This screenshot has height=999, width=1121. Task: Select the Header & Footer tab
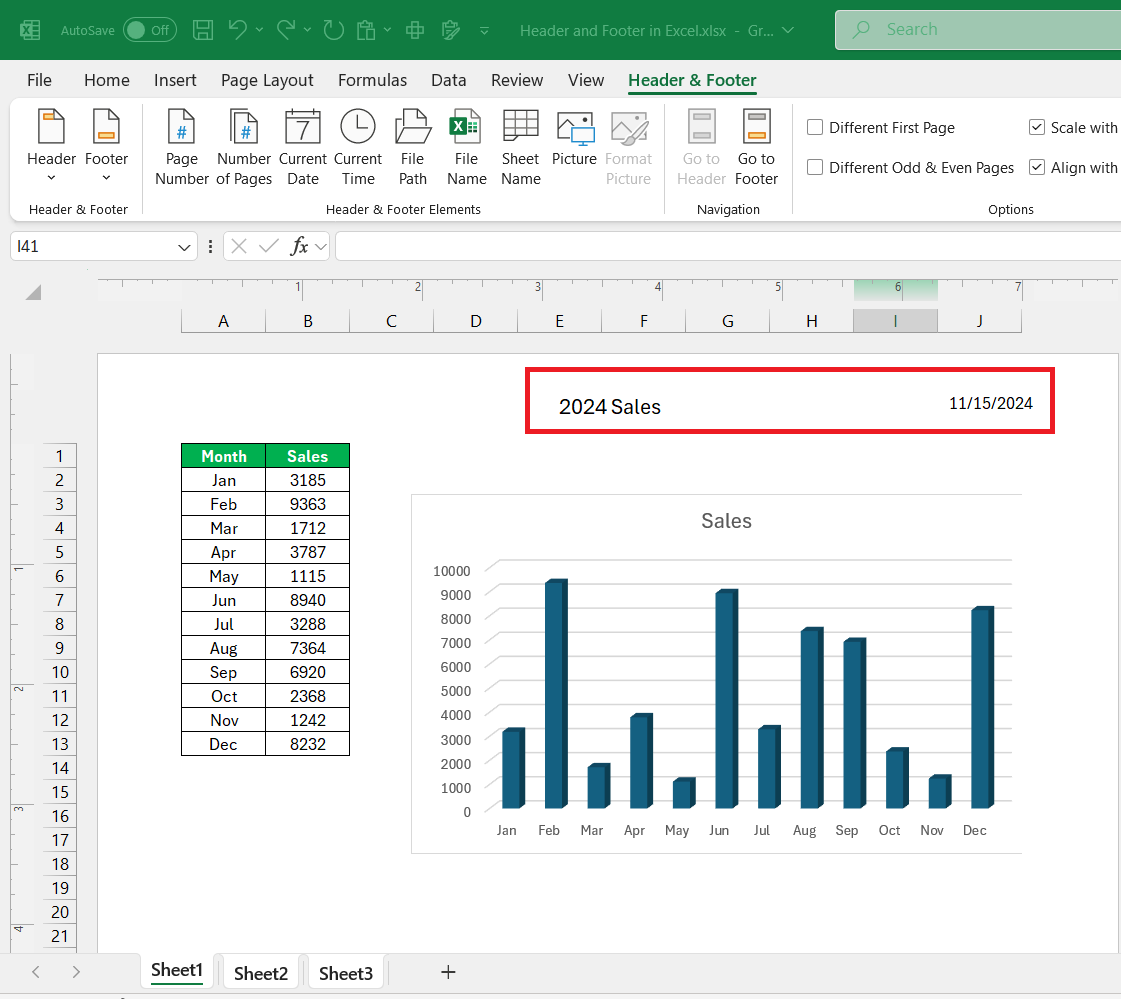[692, 80]
